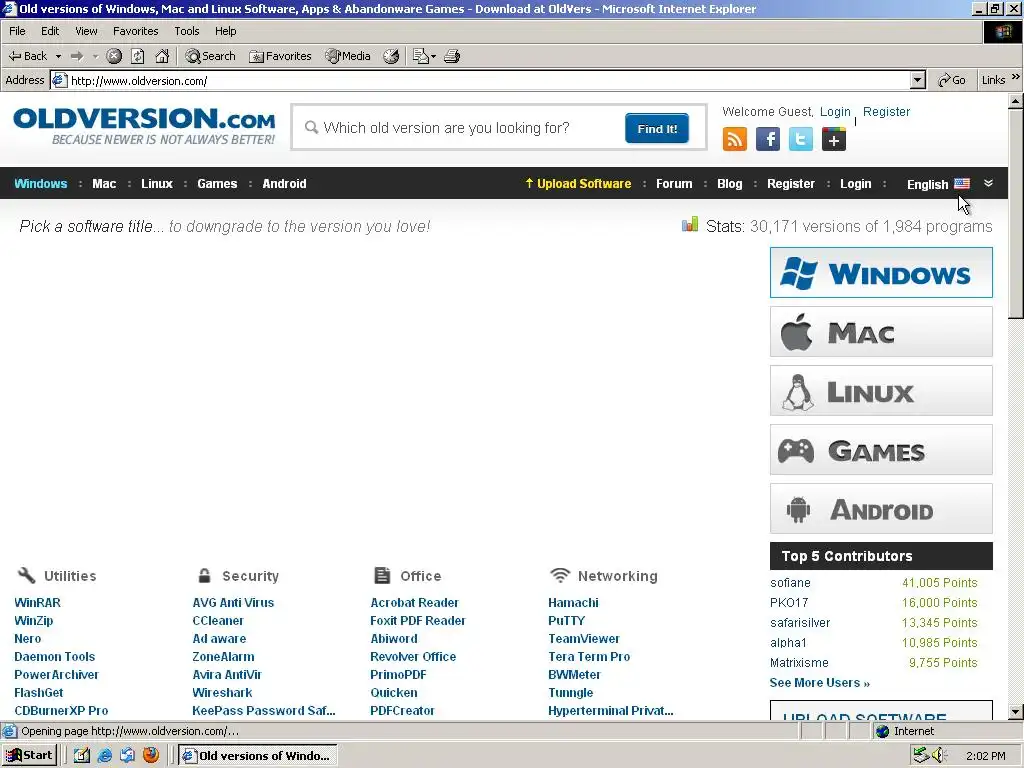Select the Games tab in nav bar
This screenshot has height=768, width=1024.
coord(217,184)
